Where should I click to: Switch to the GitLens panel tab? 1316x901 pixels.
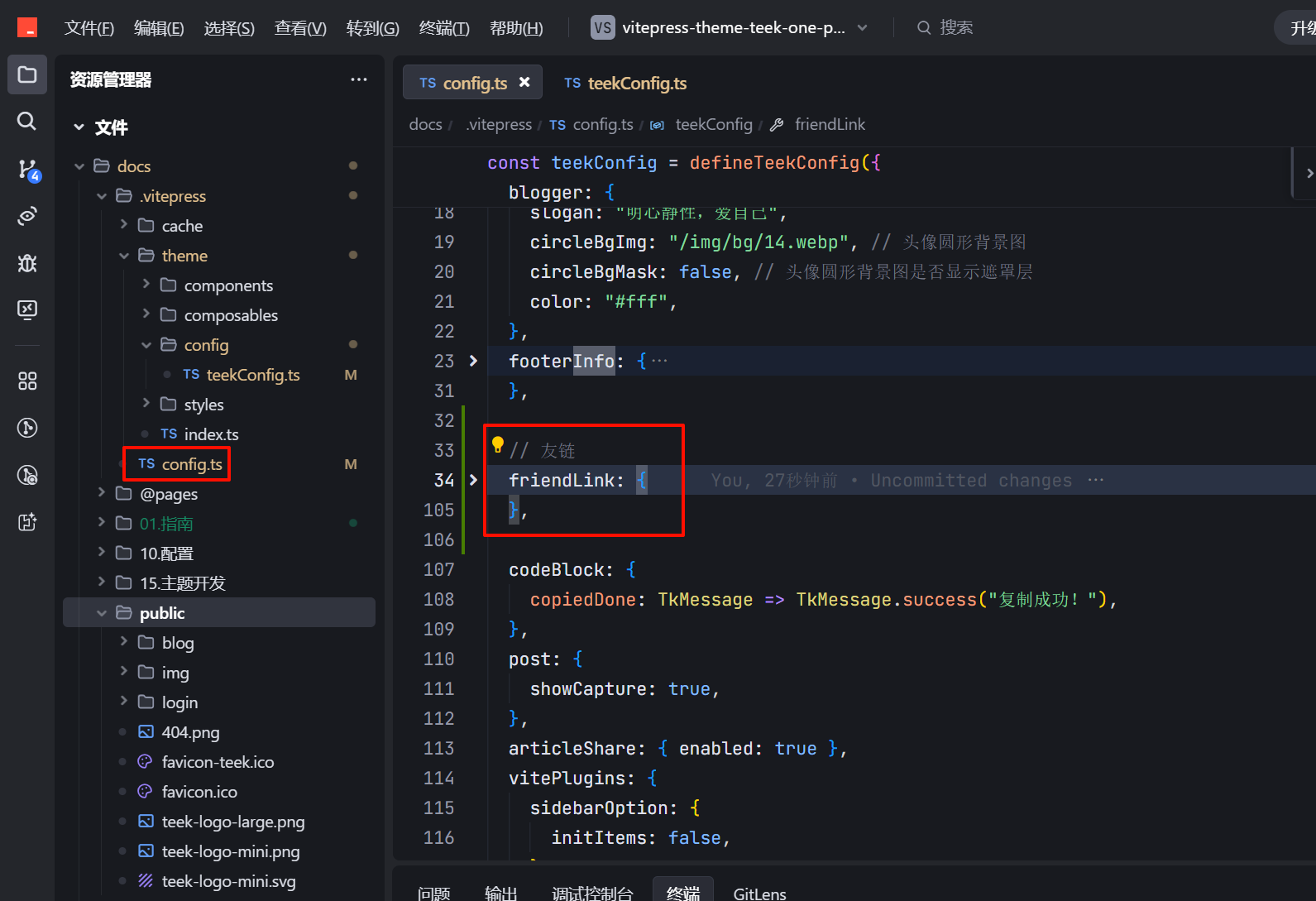coord(760,893)
